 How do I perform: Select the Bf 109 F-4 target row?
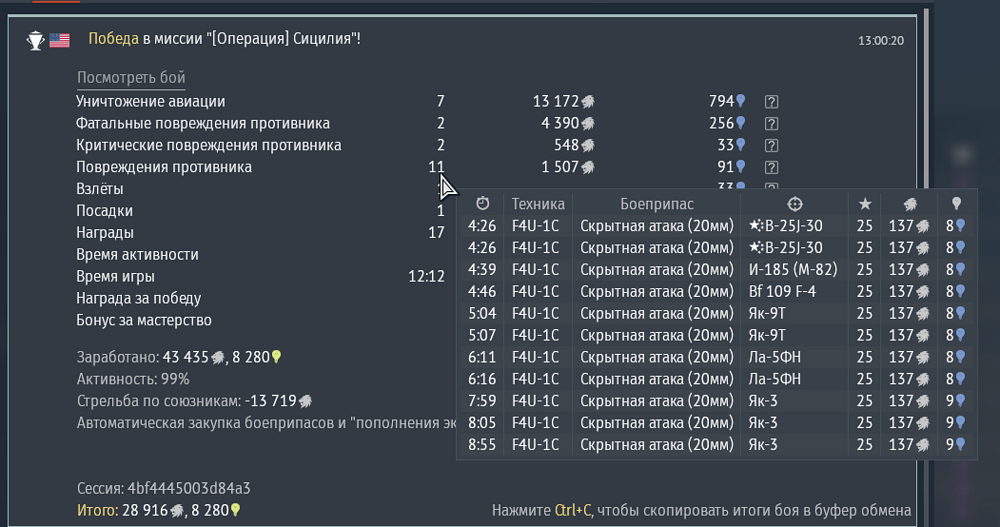716,292
